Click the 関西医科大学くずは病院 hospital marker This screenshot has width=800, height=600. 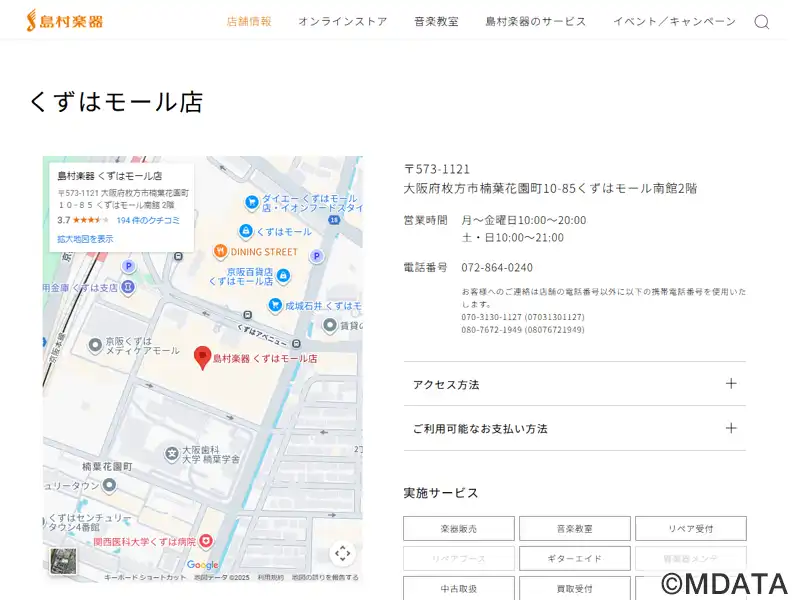tap(206, 541)
